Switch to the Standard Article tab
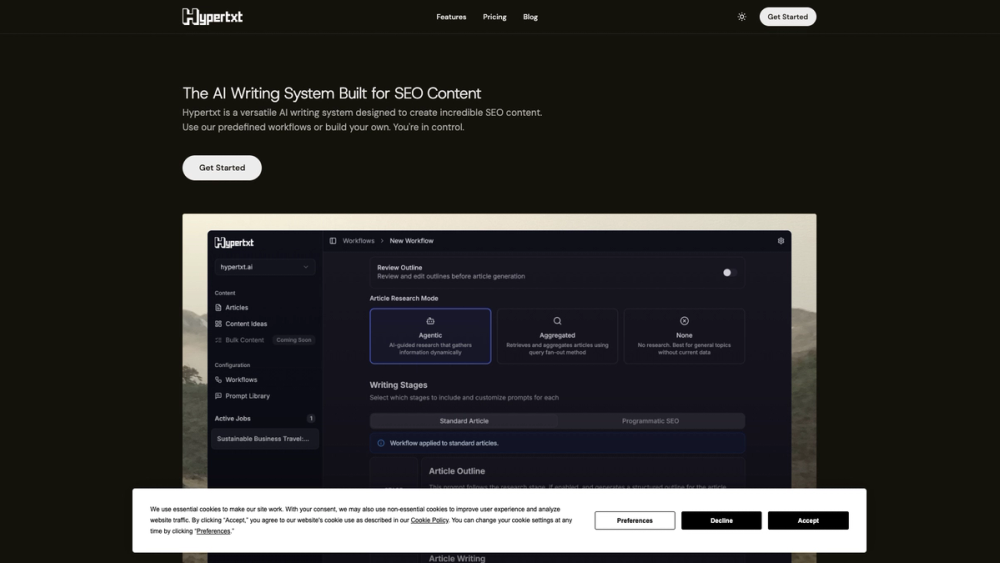Image resolution: width=1000 pixels, height=563 pixels. coord(464,421)
